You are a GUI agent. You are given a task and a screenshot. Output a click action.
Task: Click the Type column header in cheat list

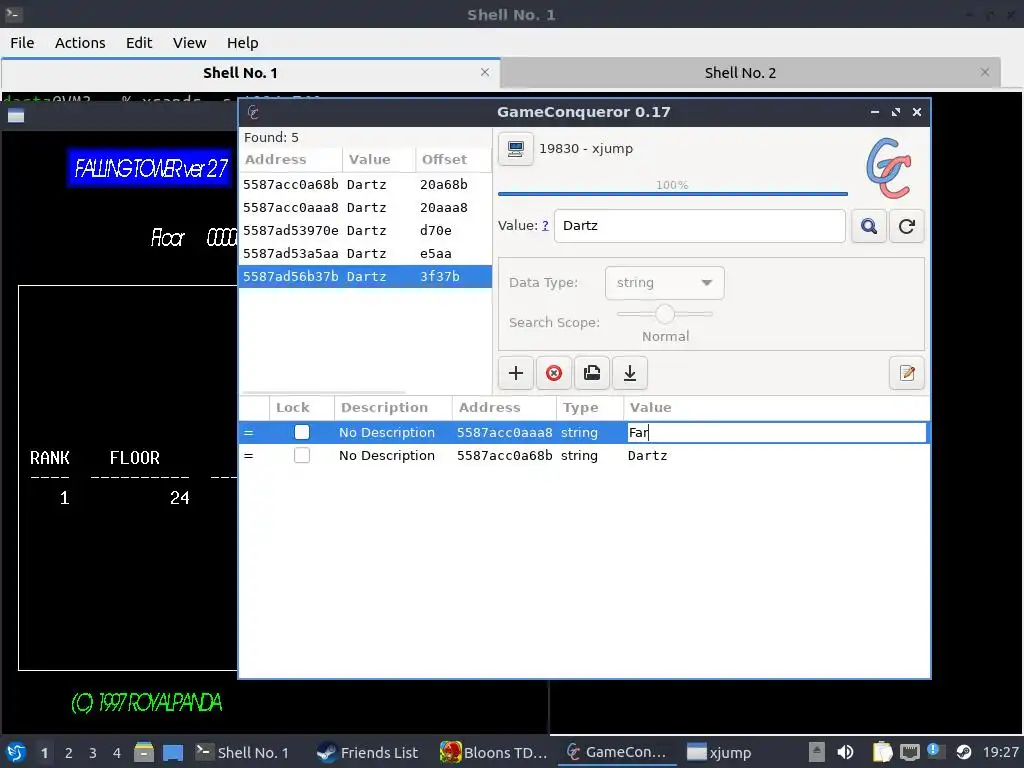[x=590, y=408]
